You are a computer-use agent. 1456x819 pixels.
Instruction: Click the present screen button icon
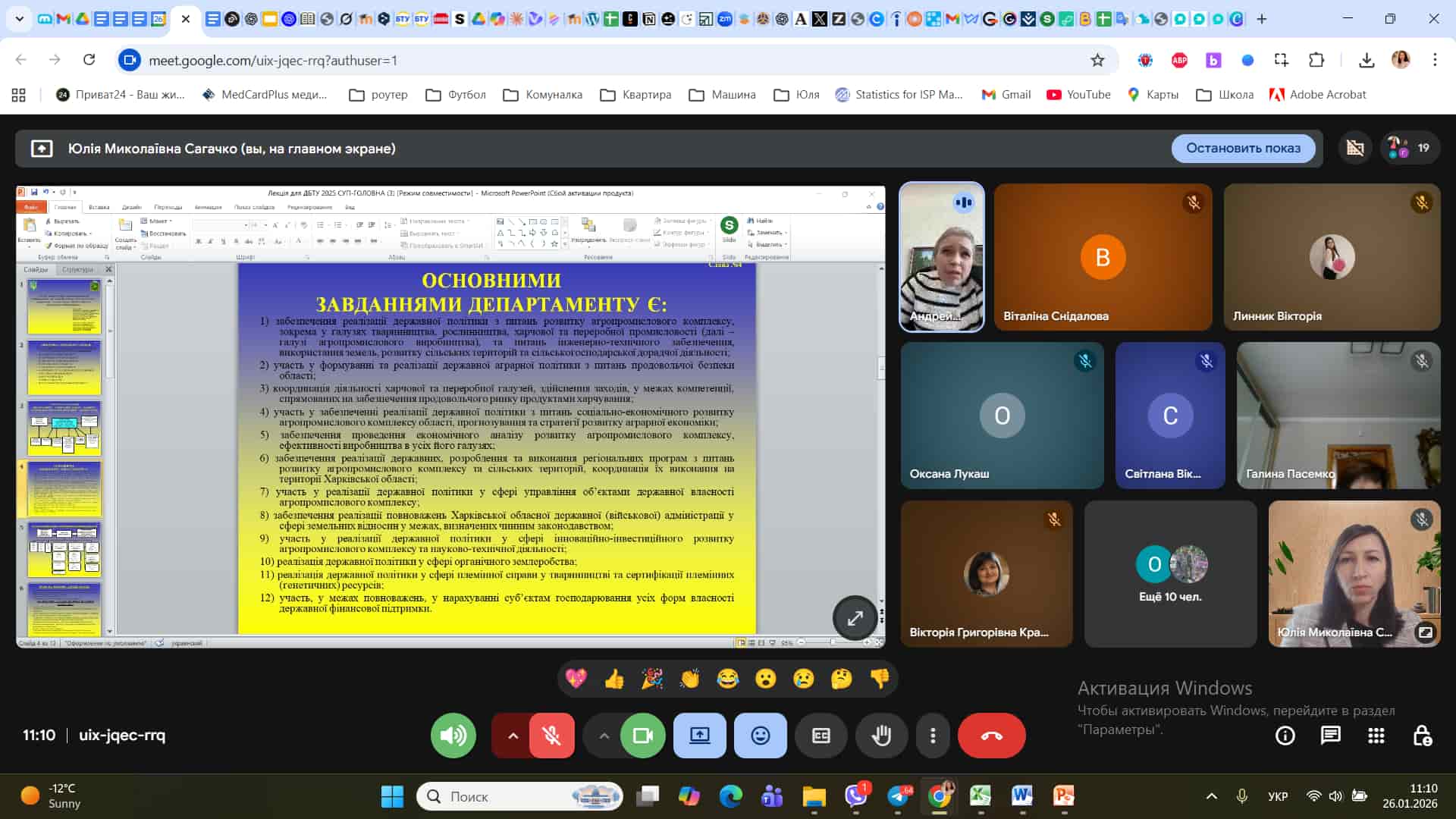699,736
